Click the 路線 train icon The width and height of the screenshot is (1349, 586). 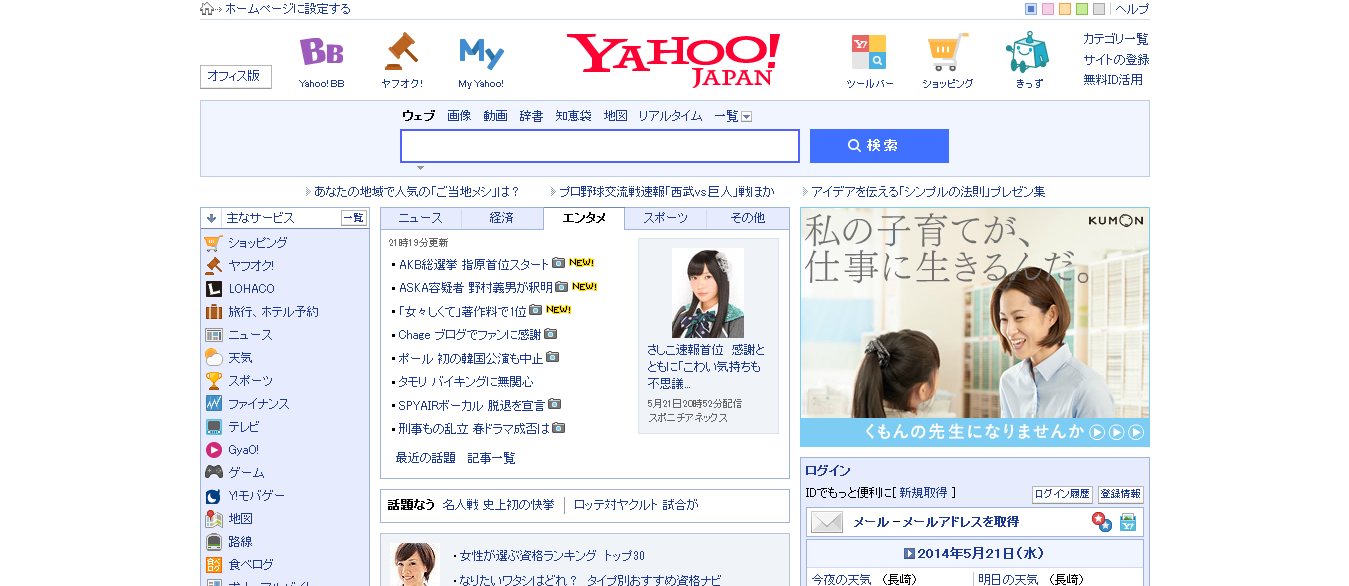213,542
